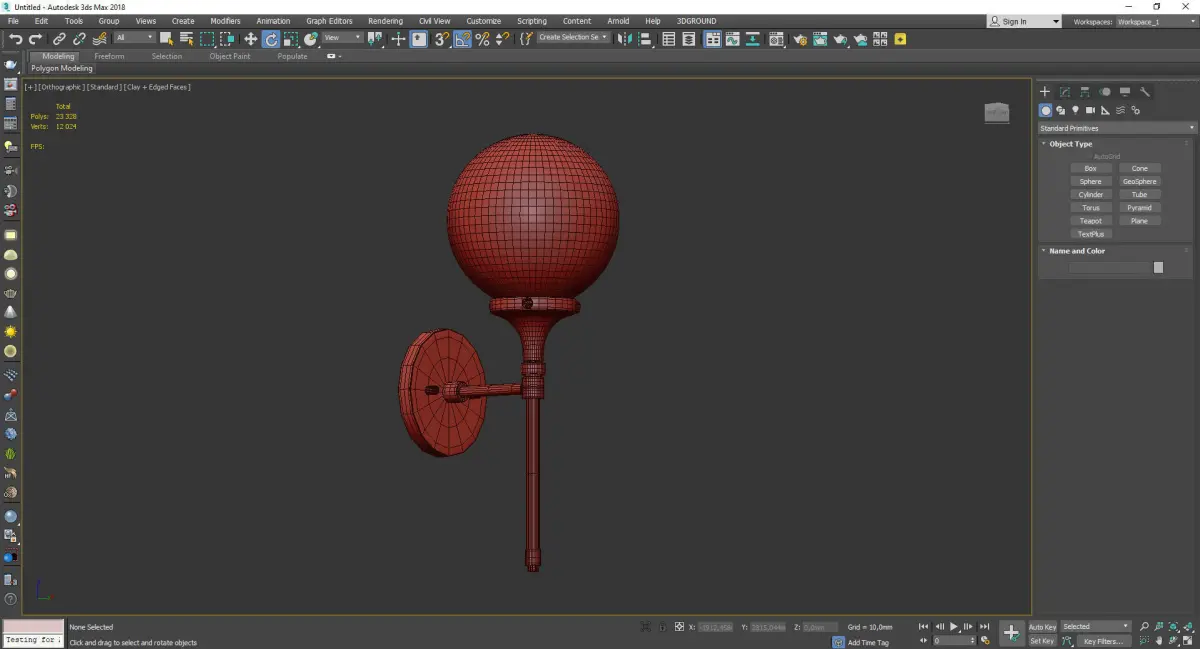This screenshot has width=1200, height=649.
Task: Click the Unlink Selection icon
Action: [x=79, y=39]
